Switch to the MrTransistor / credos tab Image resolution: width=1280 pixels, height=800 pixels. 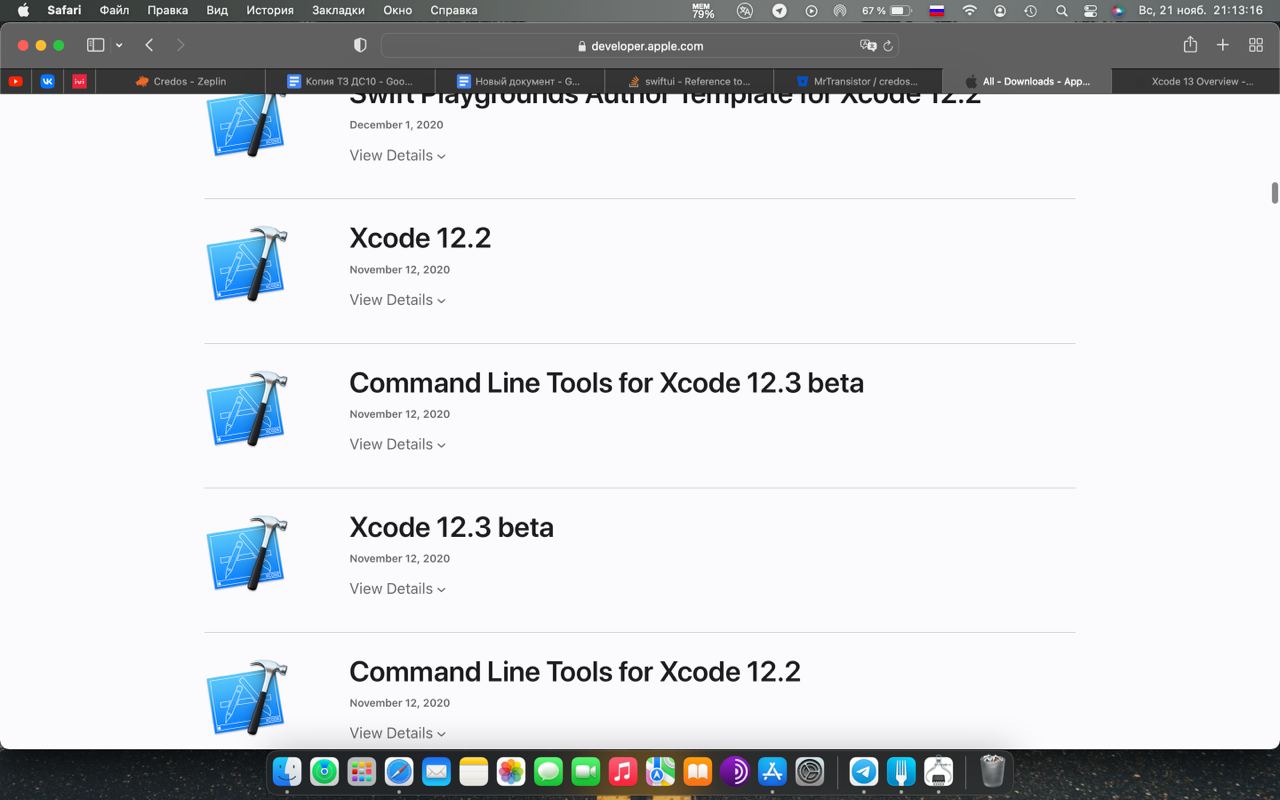tap(858, 81)
